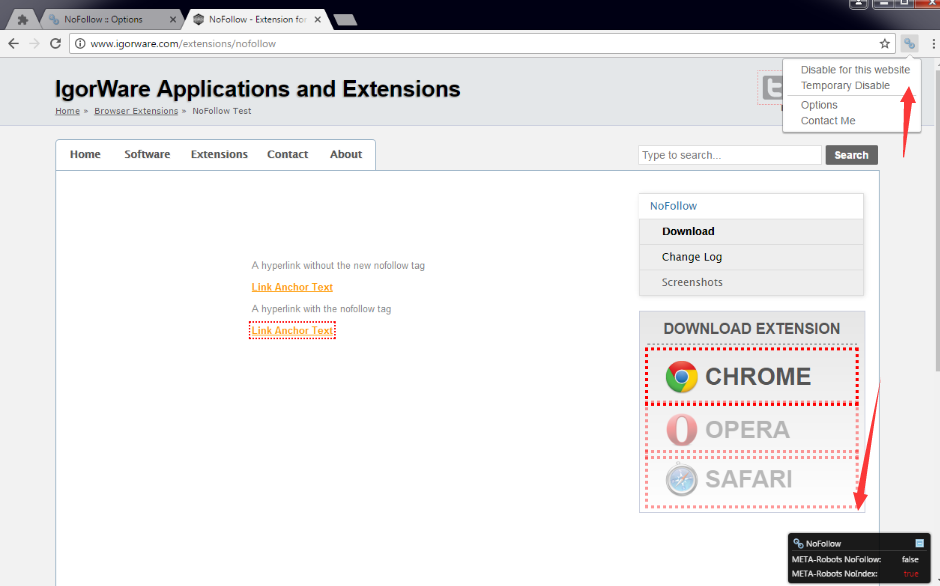
Task: Collapse the NoFollow info panel
Action: [x=920, y=543]
